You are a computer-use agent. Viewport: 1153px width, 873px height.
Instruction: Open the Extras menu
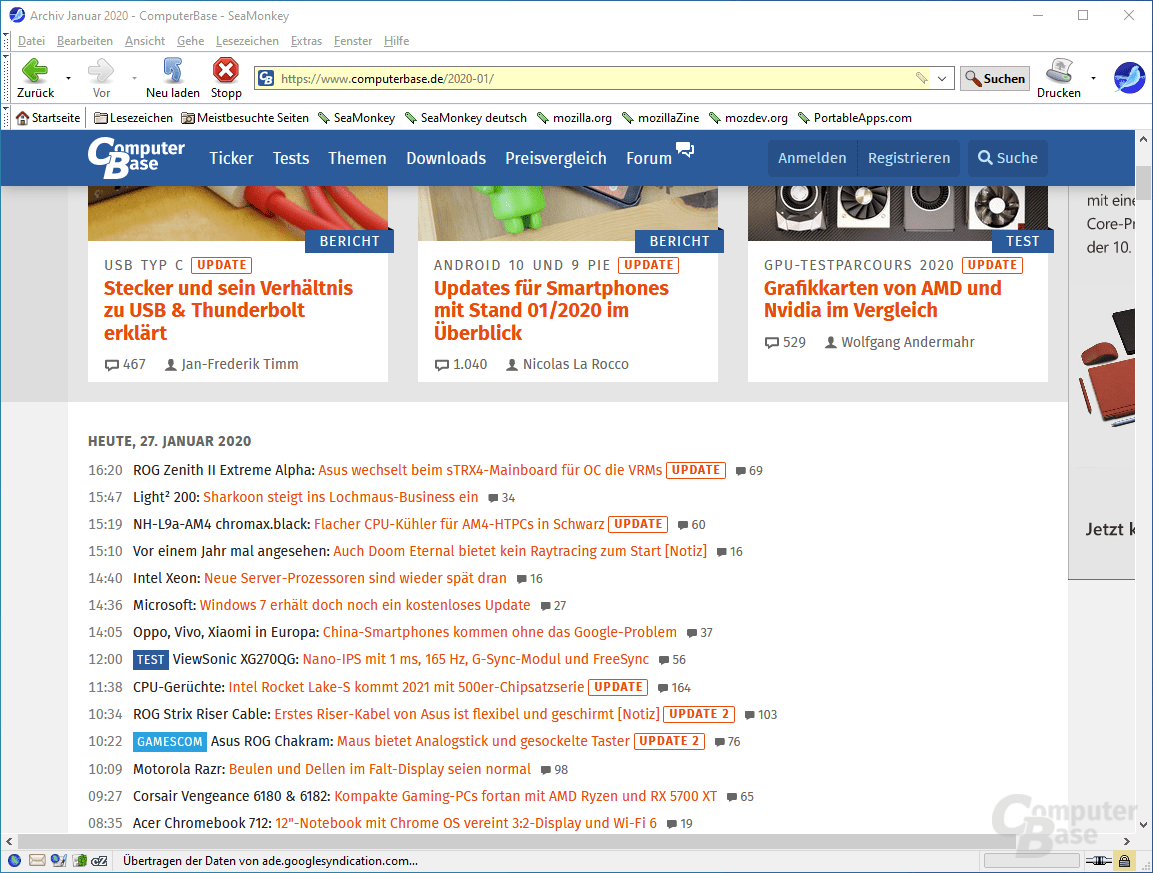tap(306, 40)
